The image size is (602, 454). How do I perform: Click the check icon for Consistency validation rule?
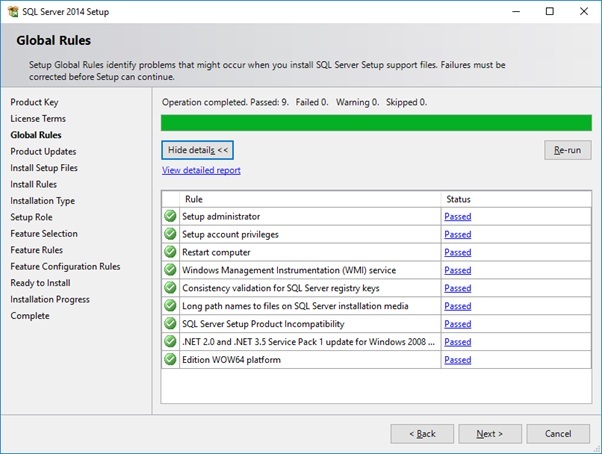coord(170,287)
